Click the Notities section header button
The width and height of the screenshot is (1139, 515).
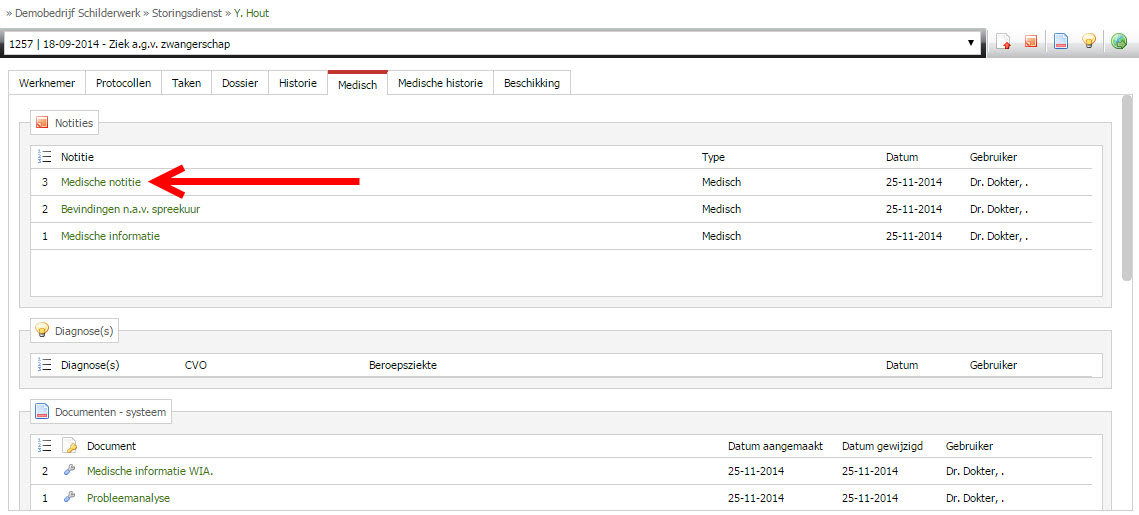[64, 123]
